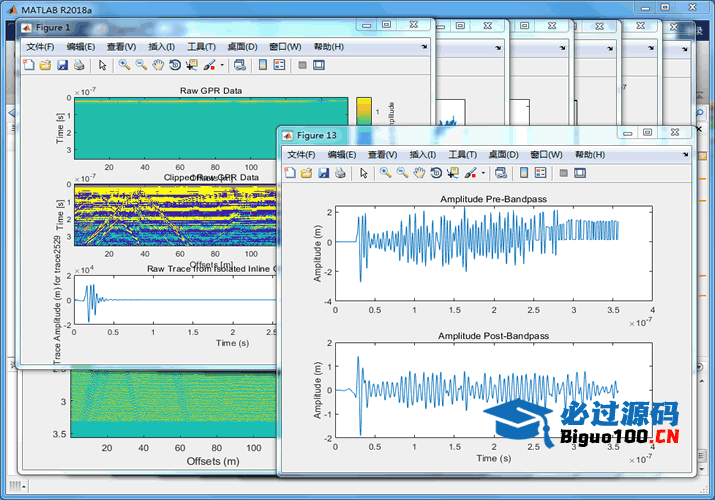Click the Amplitude Pre-Bandpass plot title
The height and width of the screenshot is (500, 715).
click(493, 199)
